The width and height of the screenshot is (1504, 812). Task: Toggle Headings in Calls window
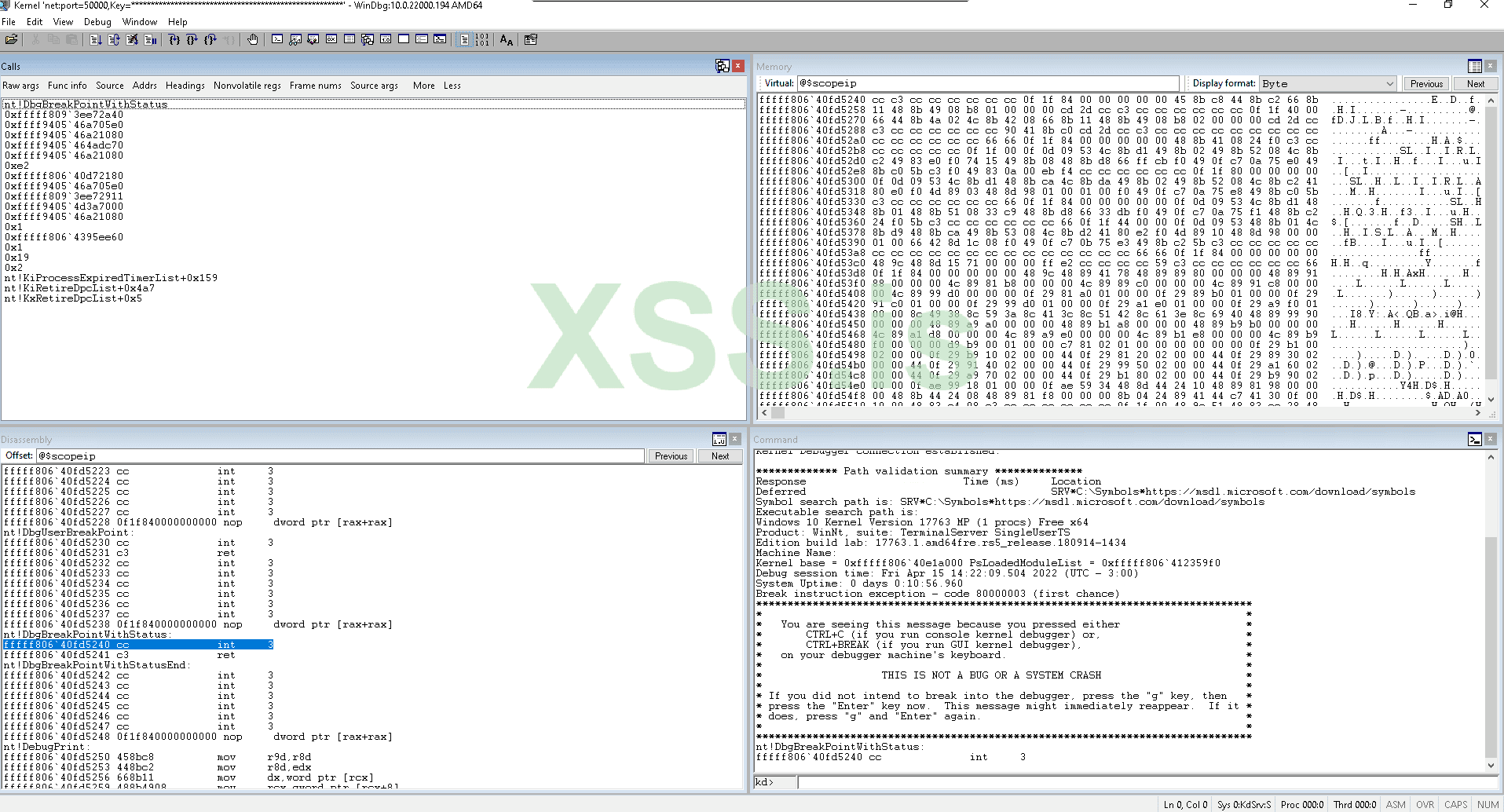point(185,86)
